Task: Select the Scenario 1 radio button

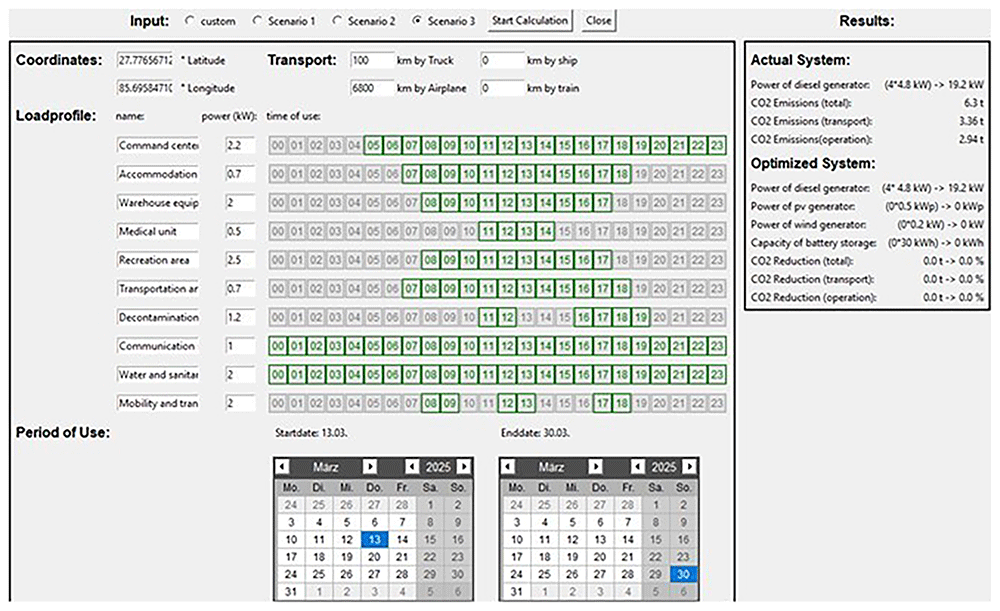Action: pos(257,21)
